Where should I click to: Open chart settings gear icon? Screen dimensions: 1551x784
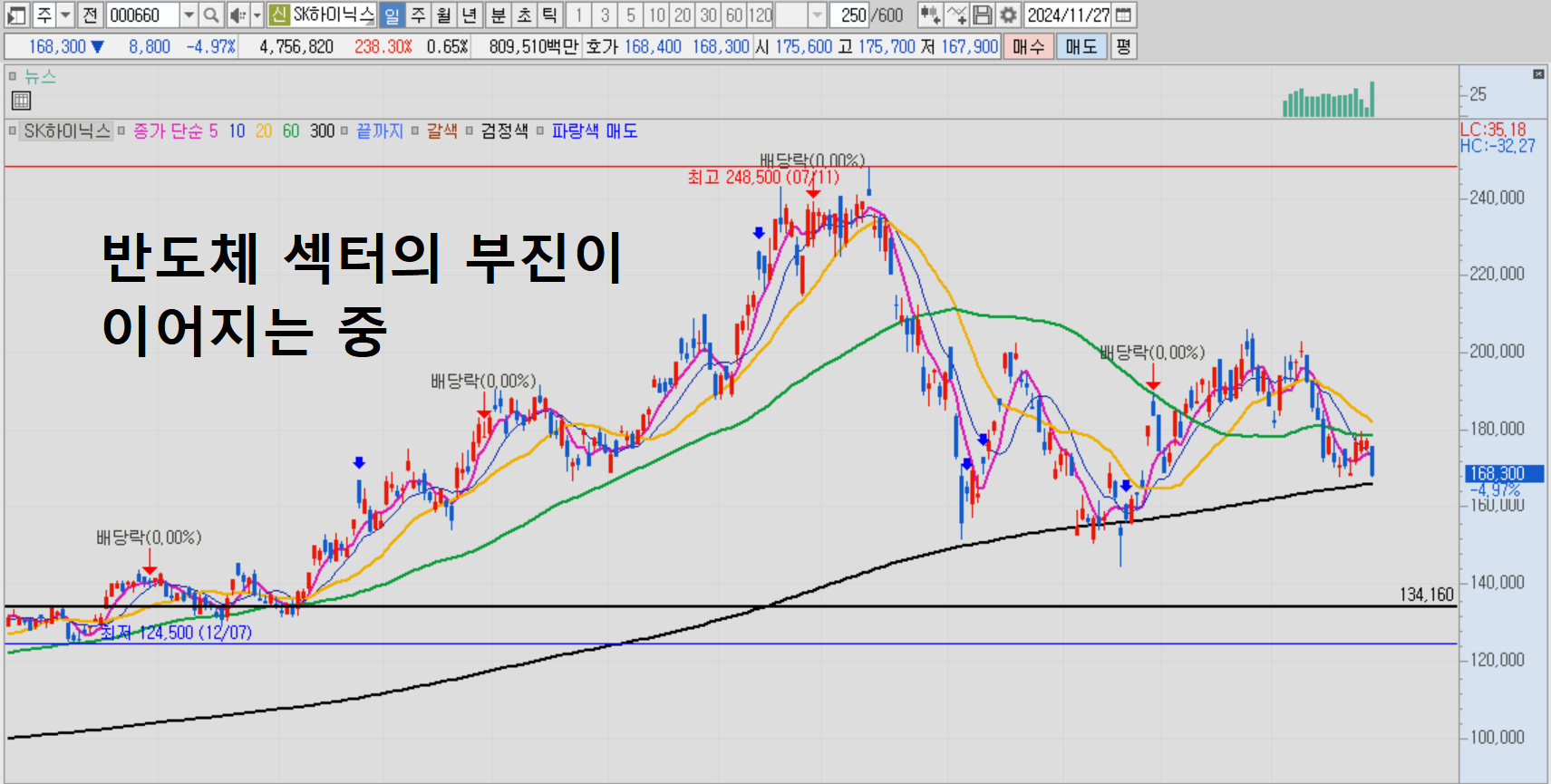(x=1008, y=15)
